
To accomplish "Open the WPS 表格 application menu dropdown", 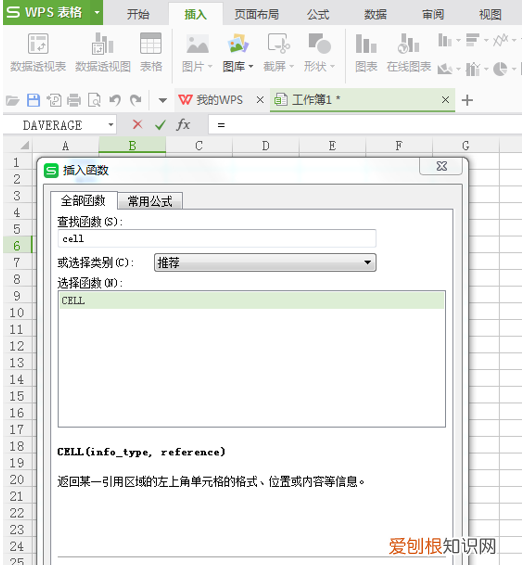I will click(x=97, y=12).
